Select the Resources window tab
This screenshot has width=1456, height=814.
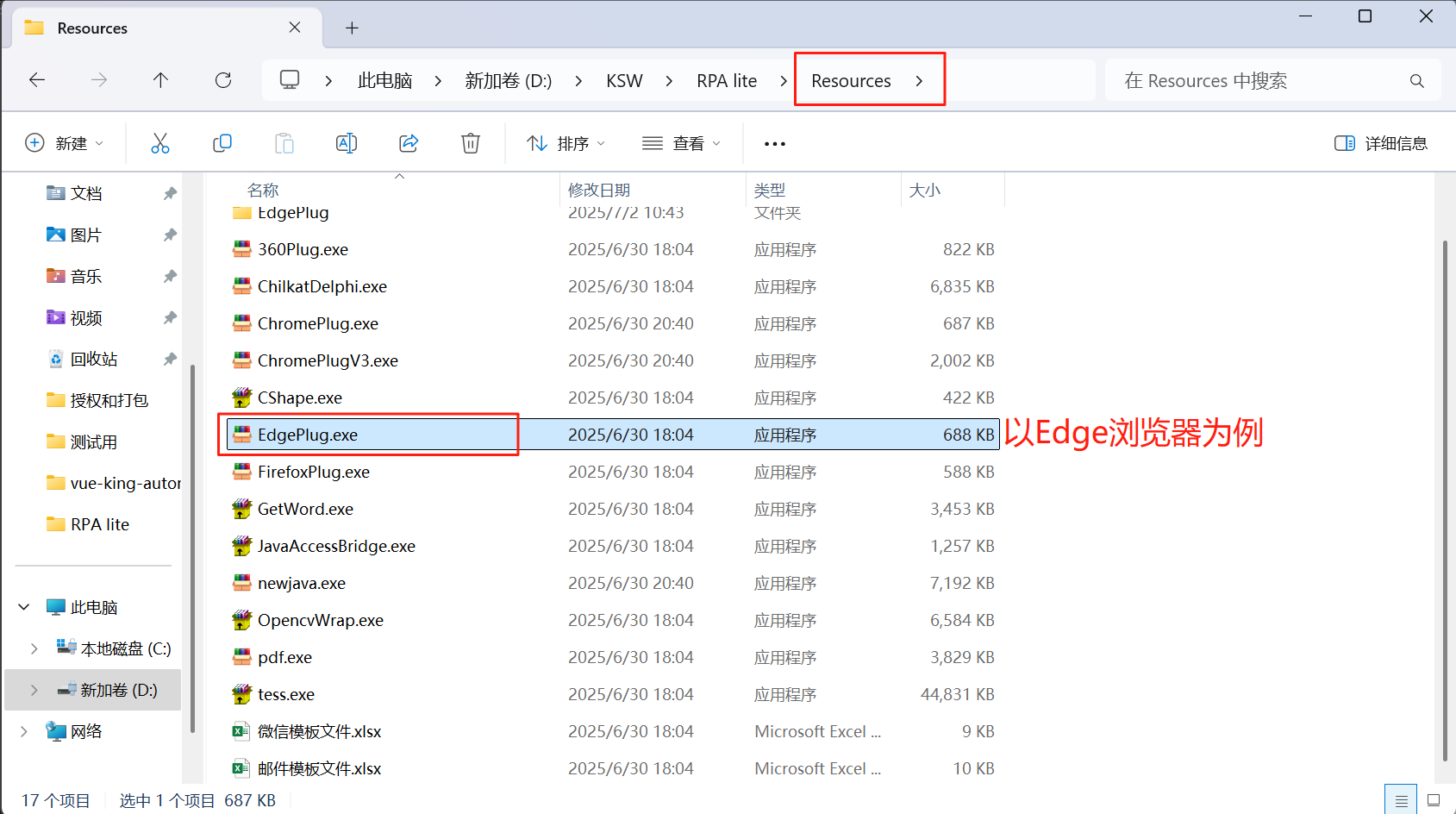point(167,28)
